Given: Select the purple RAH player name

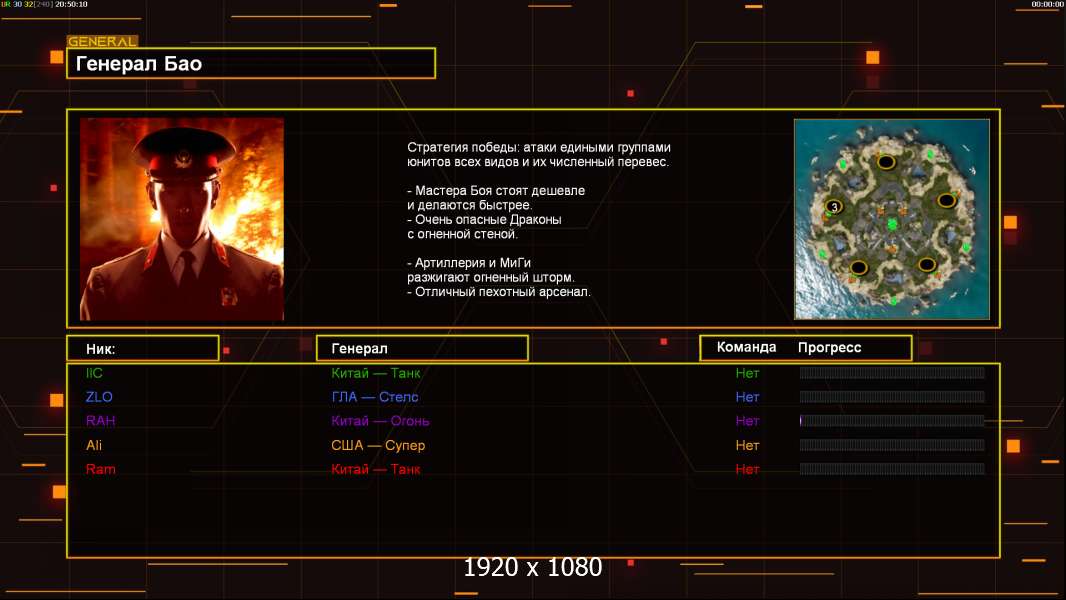Looking at the screenshot, I should 100,421.
